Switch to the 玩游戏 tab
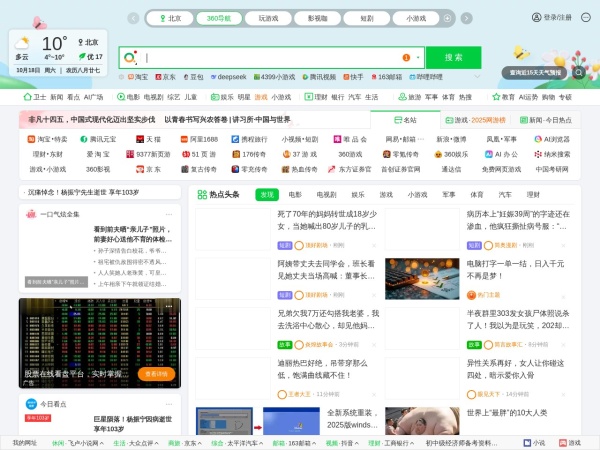The height and width of the screenshot is (450, 600). coord(268,18)
